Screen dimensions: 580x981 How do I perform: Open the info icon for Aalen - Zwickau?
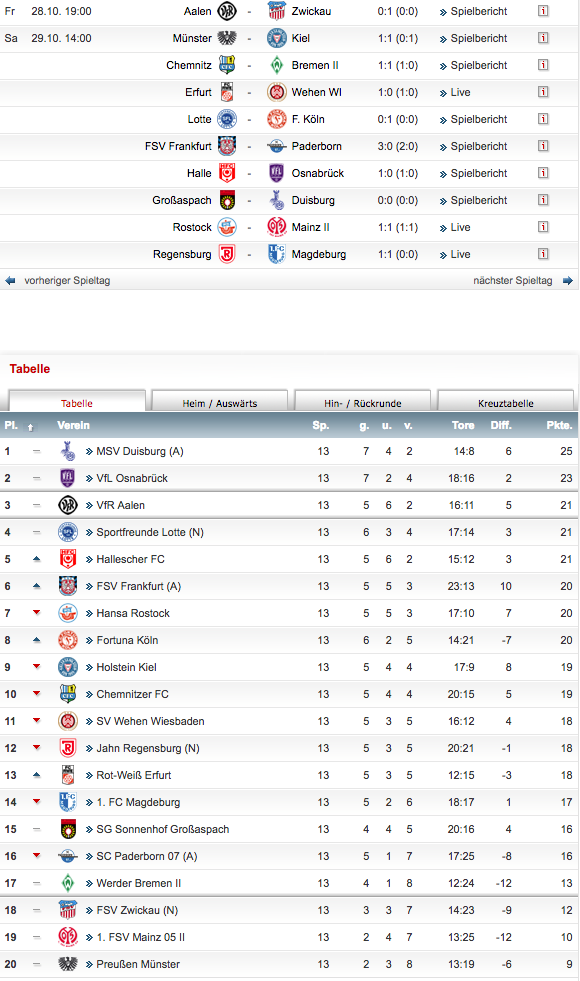point(543,11)
